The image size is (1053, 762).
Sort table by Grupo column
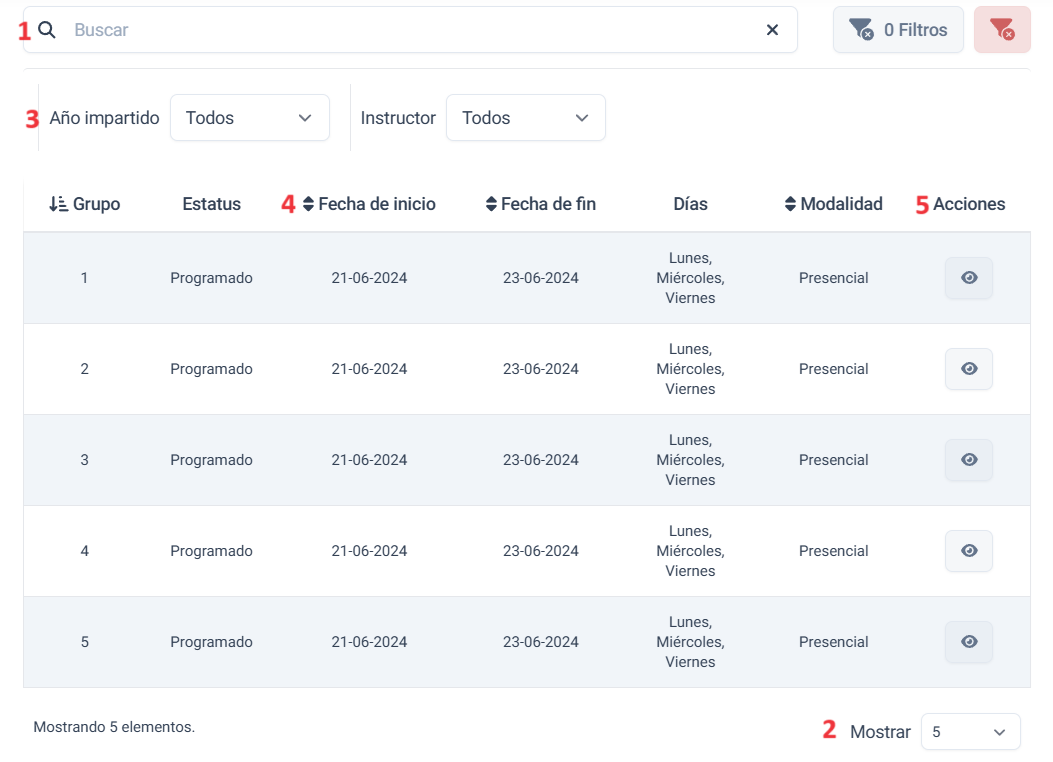pyautogui.click(x=85, y=204)
